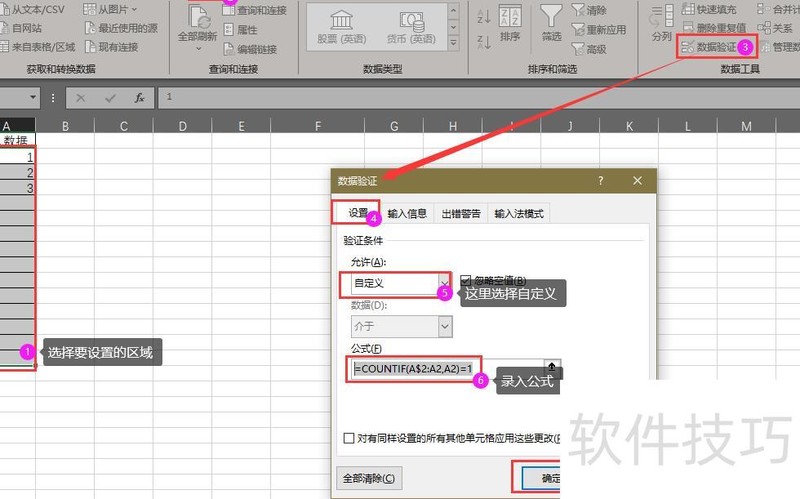Switch to the 输入信息 tab
This screenshot has width=800, height=499.
click(407, 213)
